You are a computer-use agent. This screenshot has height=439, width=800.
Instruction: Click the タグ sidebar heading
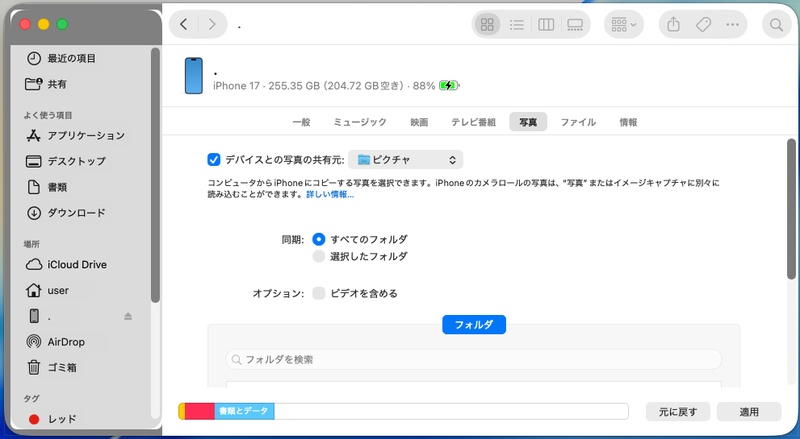pyautogui.click(x=32, y=399)
